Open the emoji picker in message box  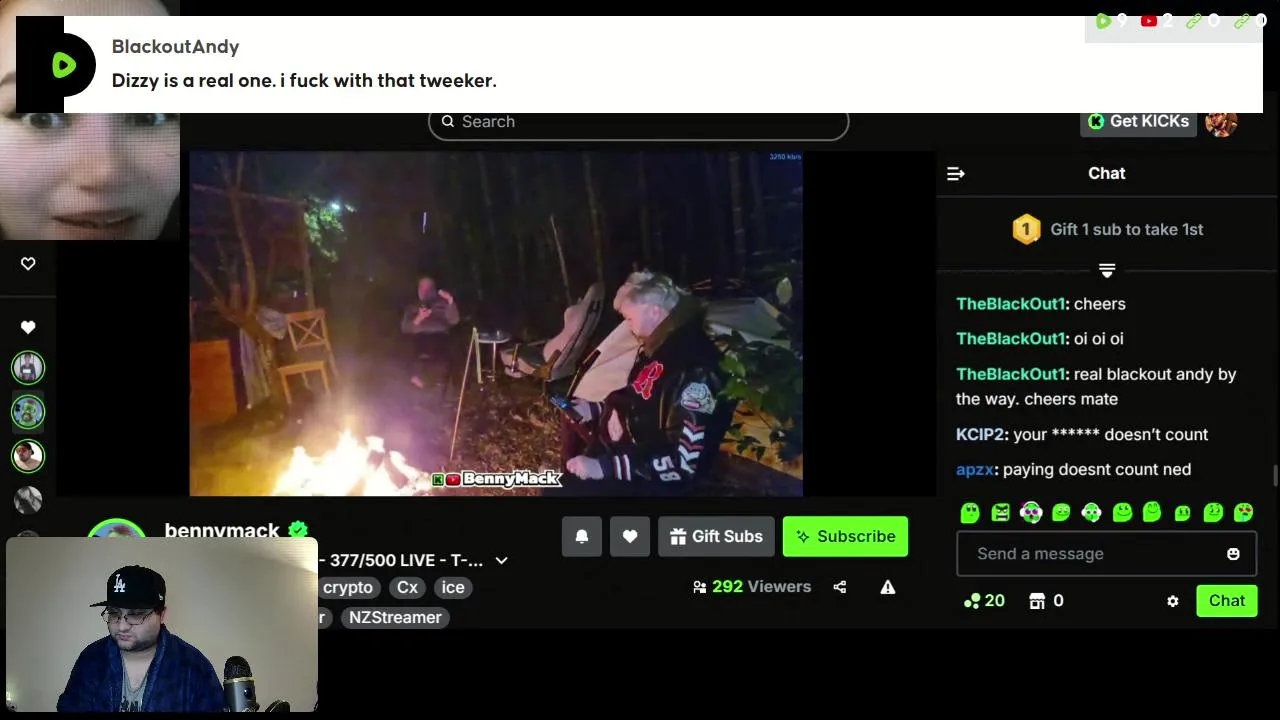tap(1233, 554)
